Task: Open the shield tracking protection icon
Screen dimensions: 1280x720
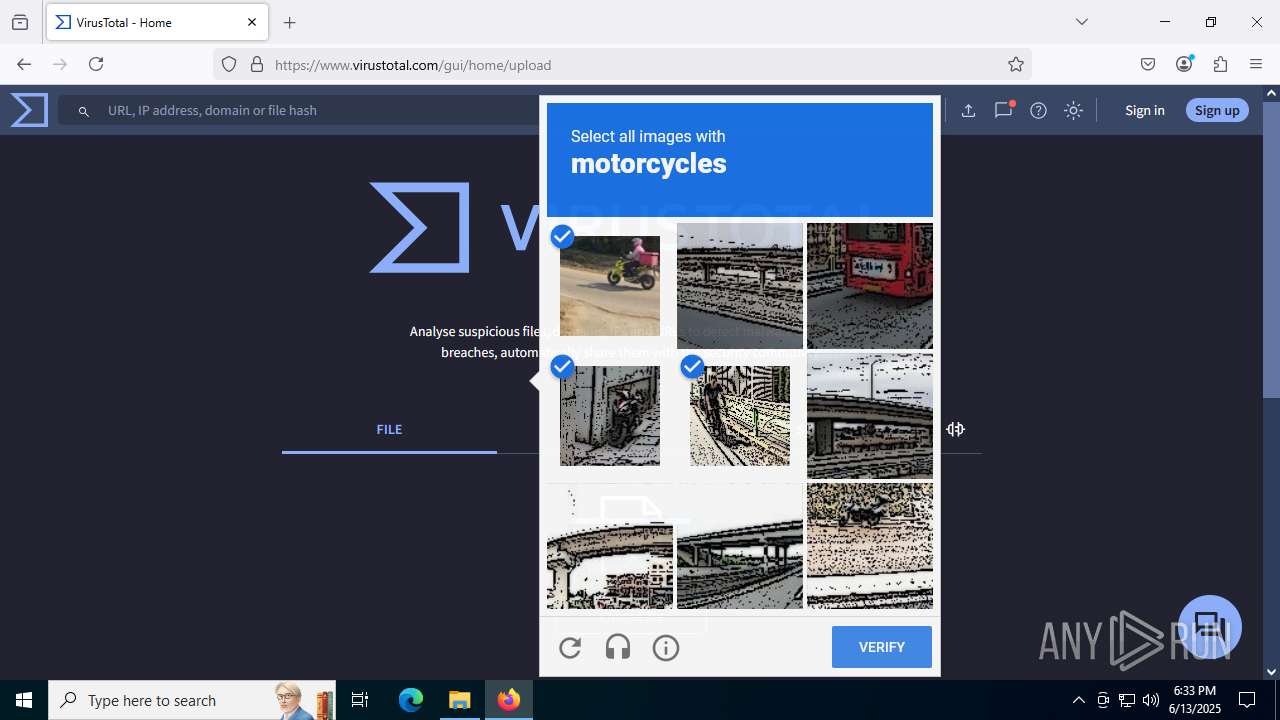Action: [x=229, y=64]
